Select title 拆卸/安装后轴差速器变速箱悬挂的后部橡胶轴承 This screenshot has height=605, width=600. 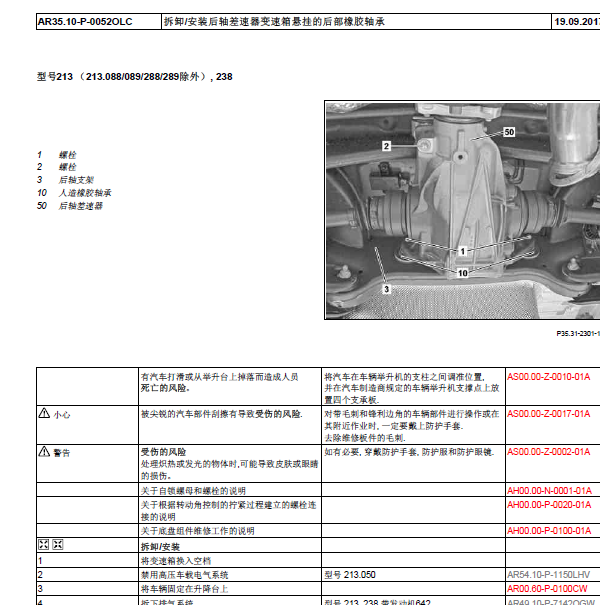coord(274,22)
